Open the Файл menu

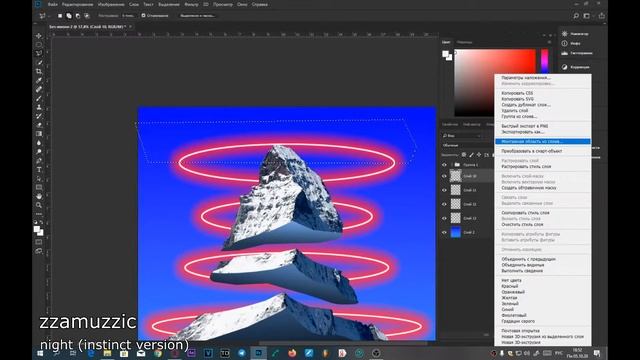click(53, 4)
